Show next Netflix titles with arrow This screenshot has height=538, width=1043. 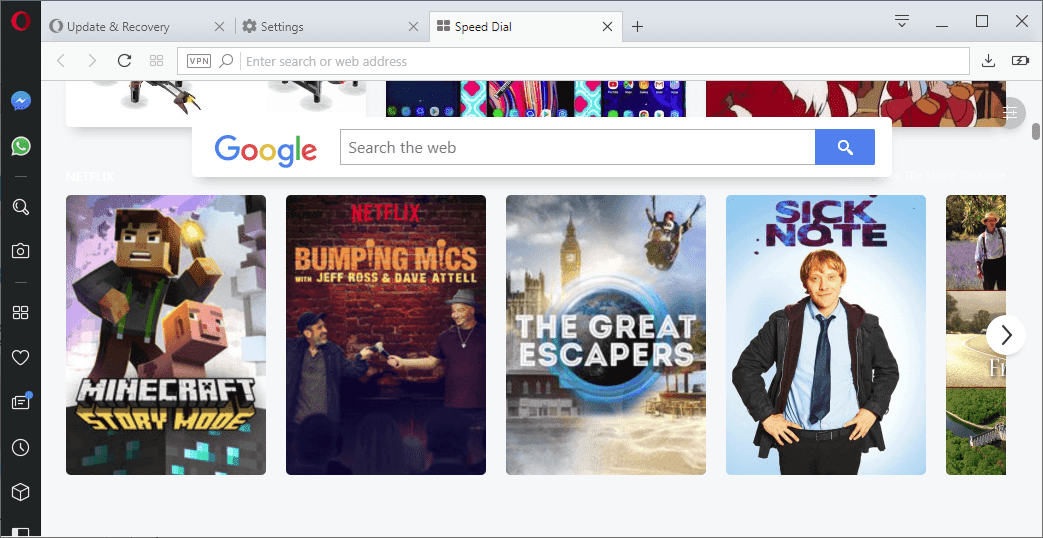(x=1006, y=335)
